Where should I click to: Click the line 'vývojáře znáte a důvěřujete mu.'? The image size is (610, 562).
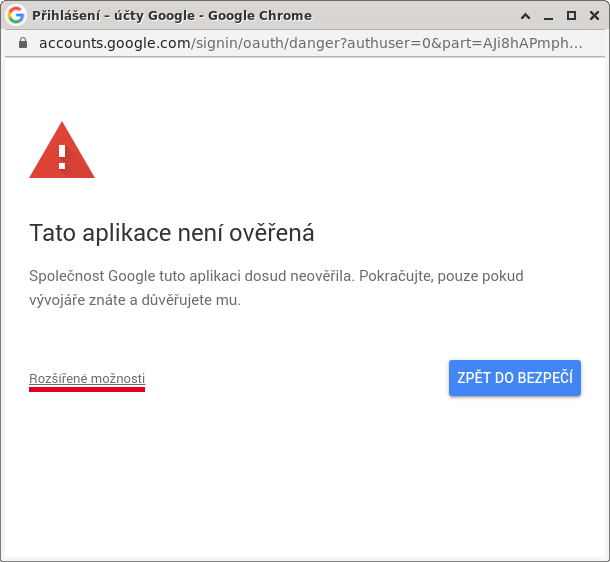pyautogui.click(x=135, y=300)
